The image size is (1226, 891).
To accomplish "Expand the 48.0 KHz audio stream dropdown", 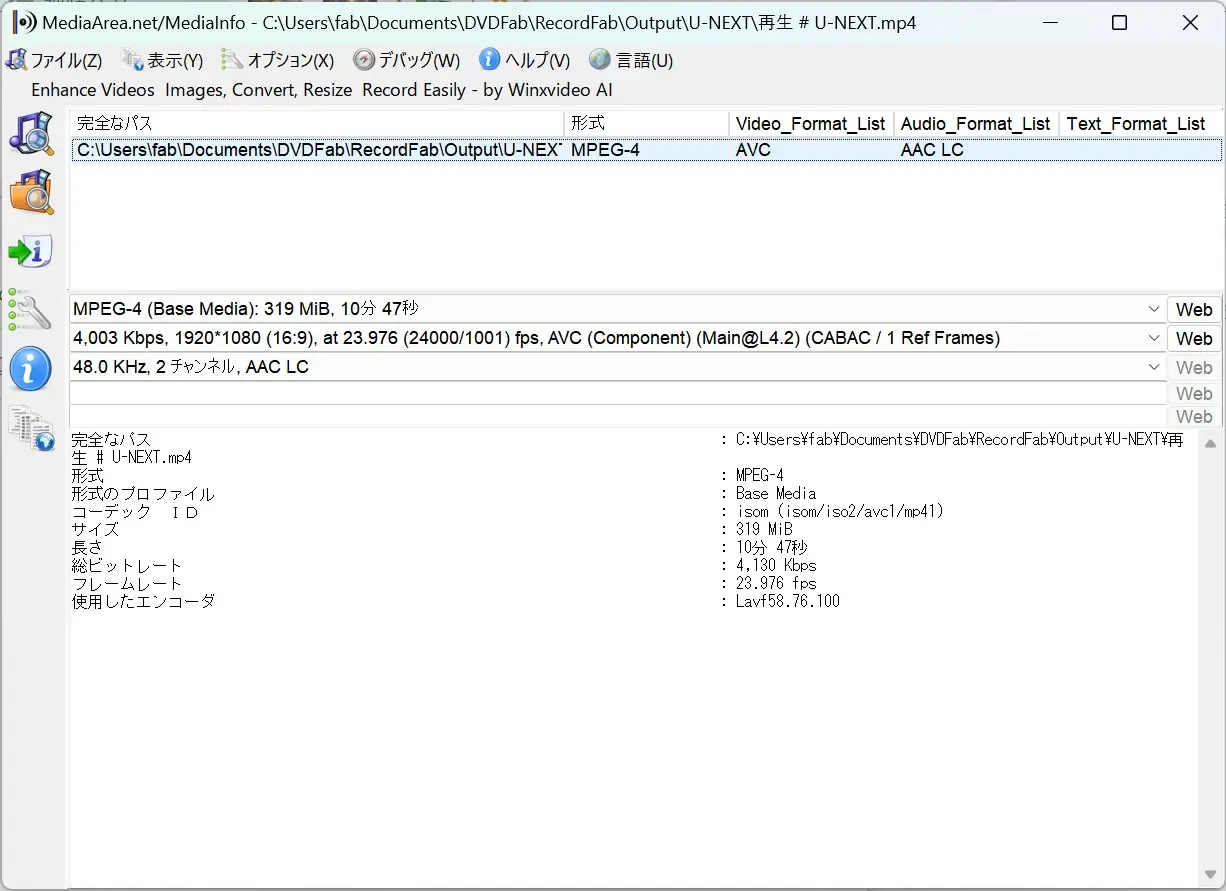I will coord(1154,367).
